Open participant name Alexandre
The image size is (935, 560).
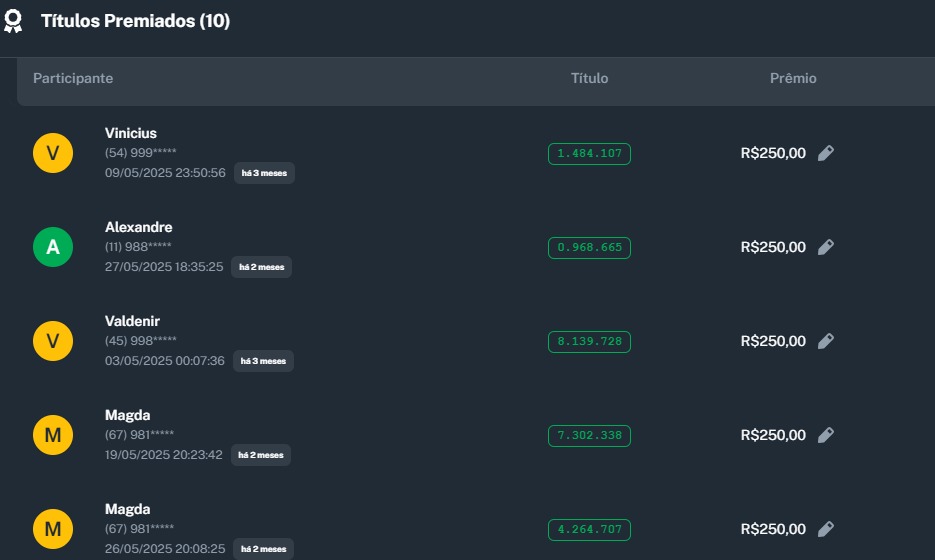tap(138, 227)
